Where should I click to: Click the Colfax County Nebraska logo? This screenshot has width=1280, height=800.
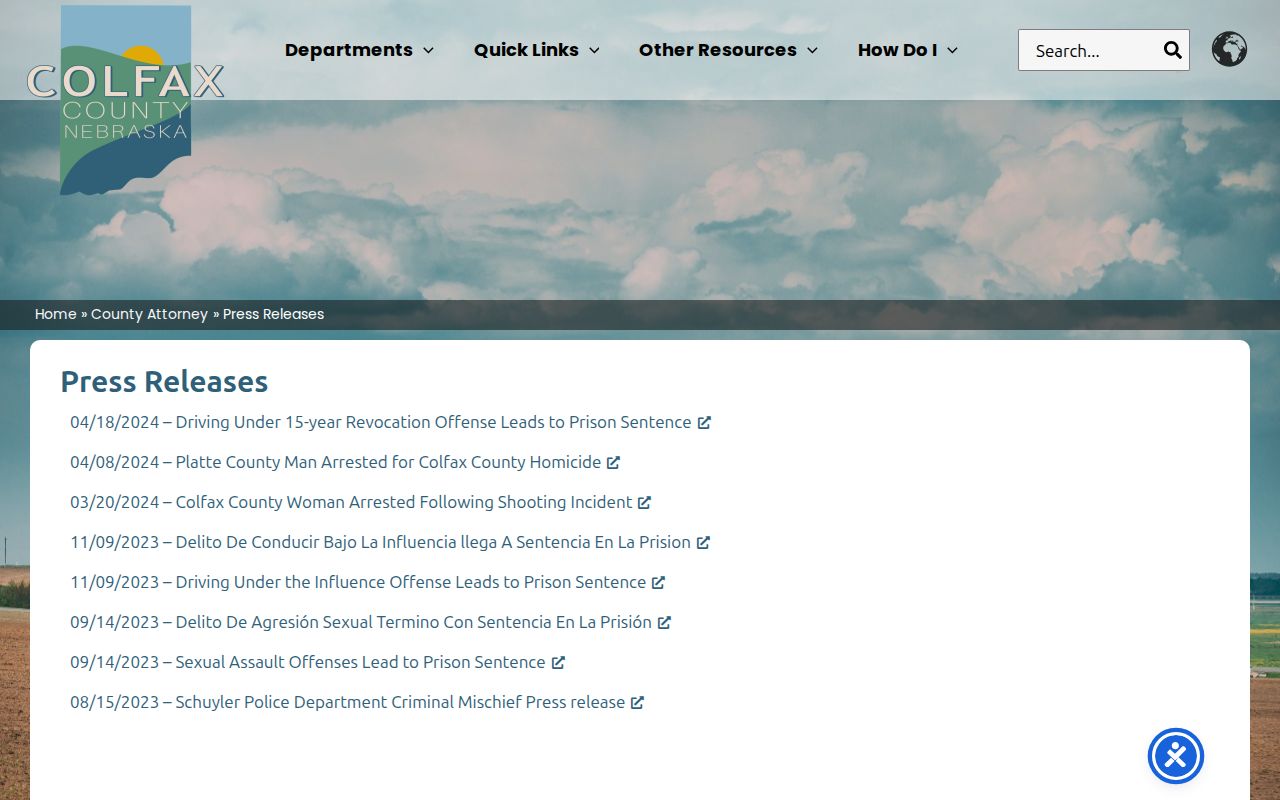(125, 100)
